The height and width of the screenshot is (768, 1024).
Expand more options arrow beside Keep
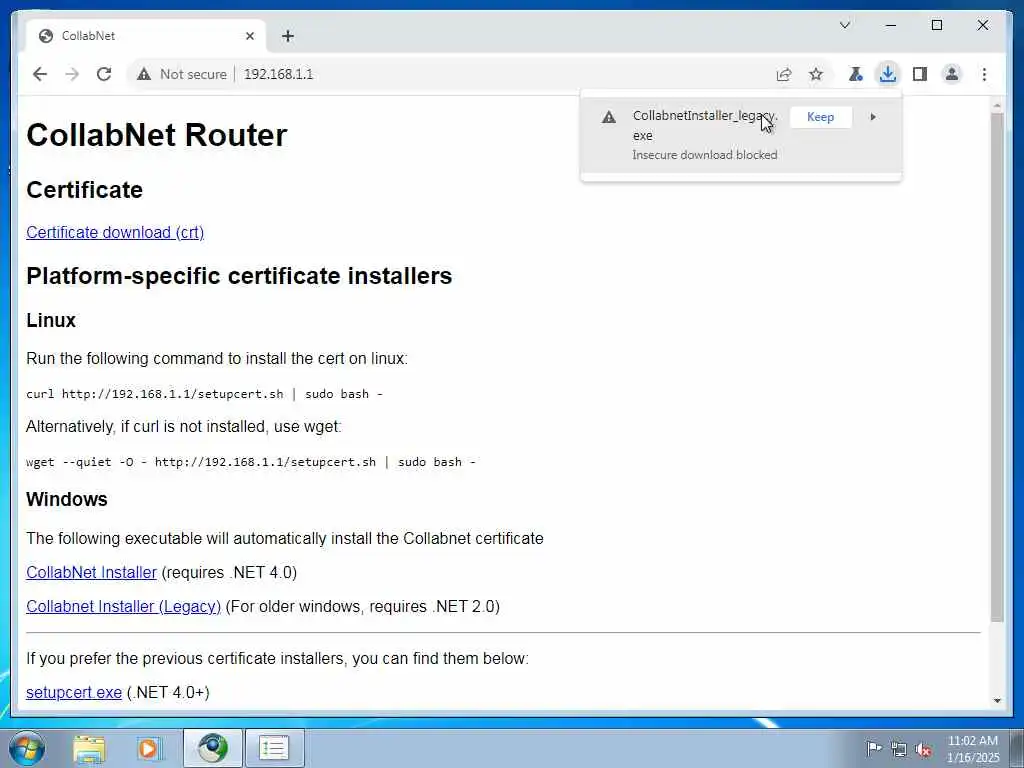coord(873,117)
